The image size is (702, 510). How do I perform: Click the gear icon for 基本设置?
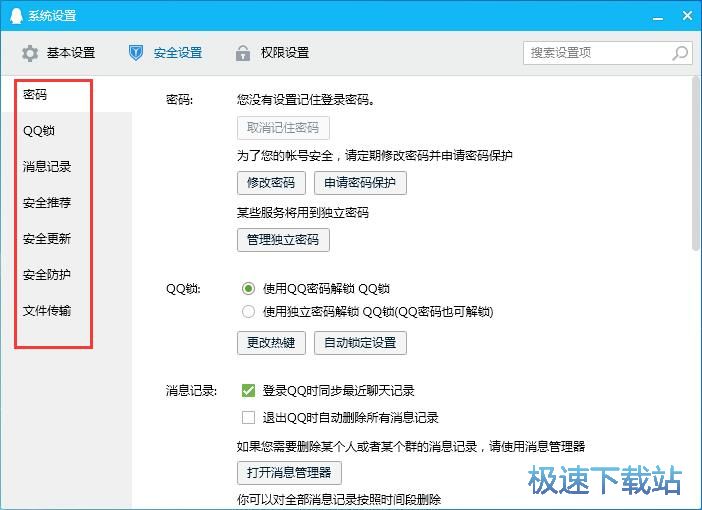tap(30, 53)
